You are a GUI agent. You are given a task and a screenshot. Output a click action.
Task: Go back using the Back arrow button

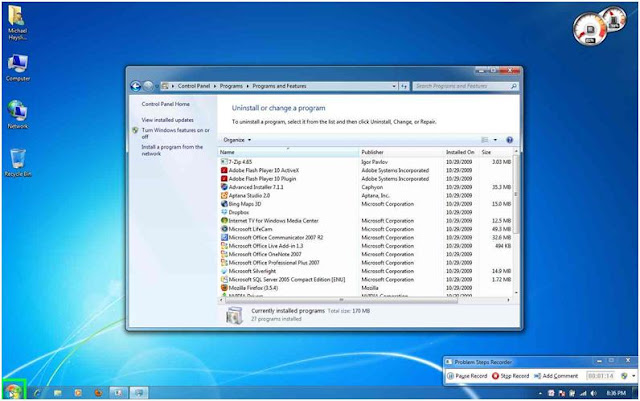(136, 86)
